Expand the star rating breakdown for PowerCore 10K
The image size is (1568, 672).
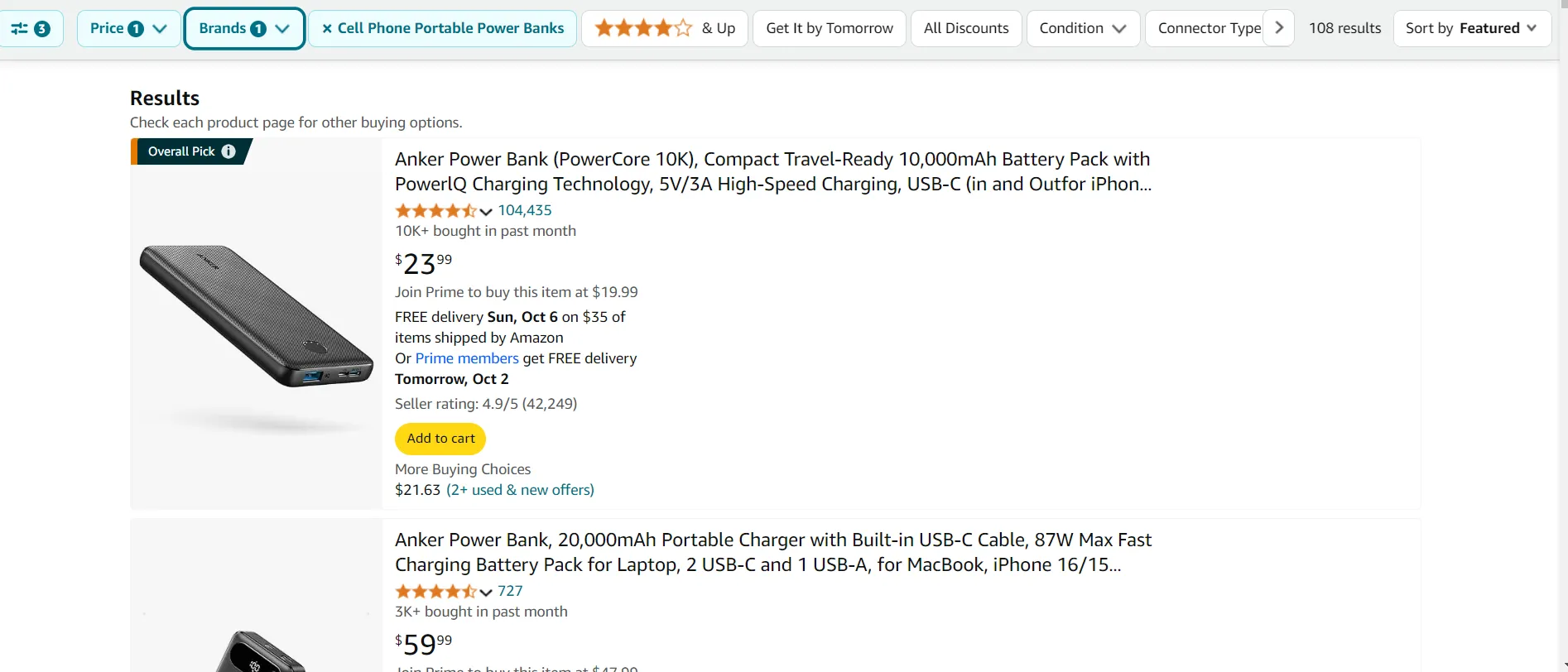[486, 213]
